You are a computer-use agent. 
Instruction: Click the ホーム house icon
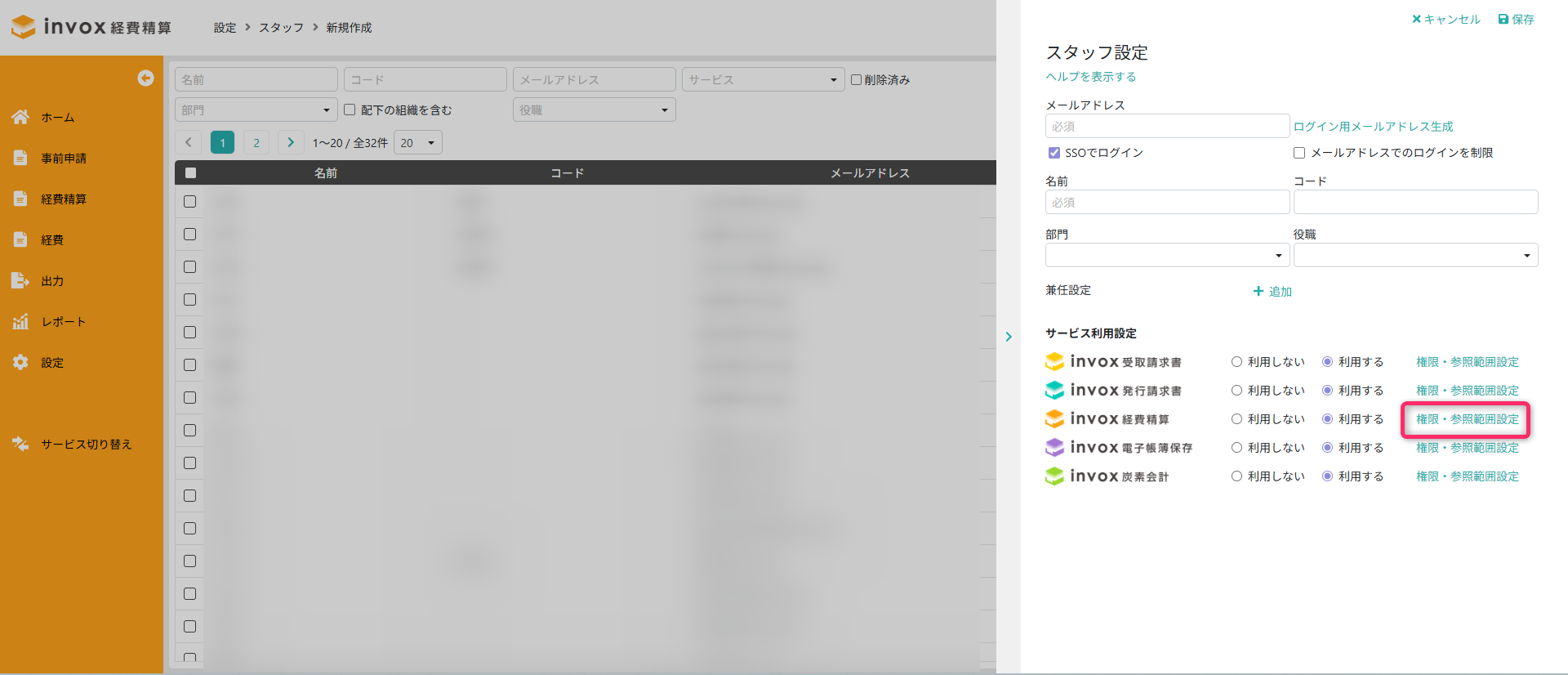(x=20, y=117)
